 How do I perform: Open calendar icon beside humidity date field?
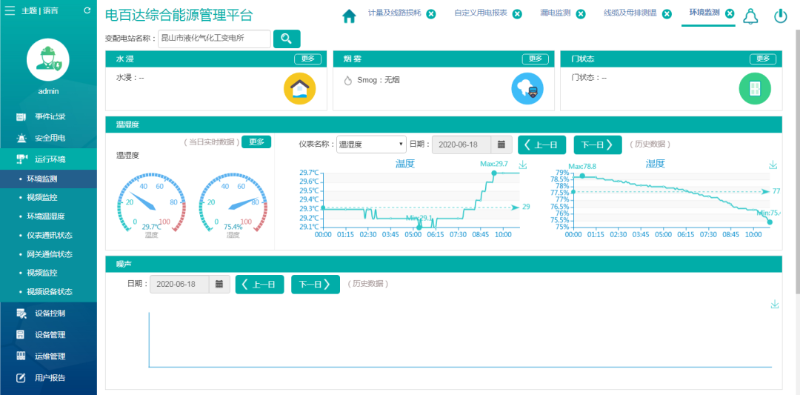(x=502, y=144)
